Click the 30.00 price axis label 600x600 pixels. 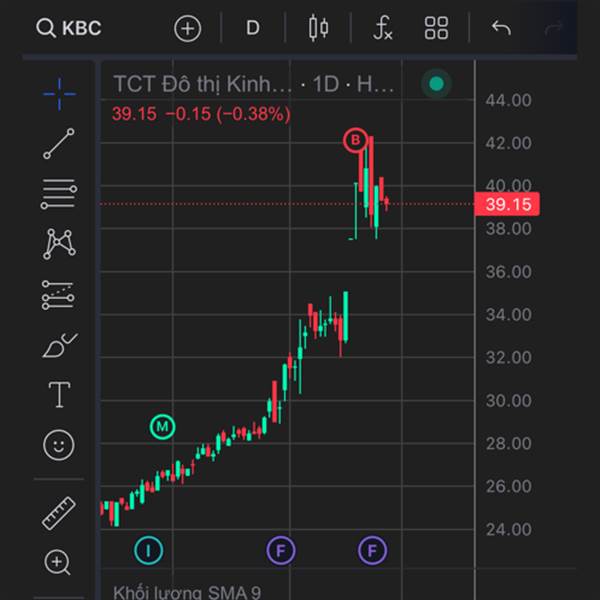pyautogui.click(x=509, y=401)
